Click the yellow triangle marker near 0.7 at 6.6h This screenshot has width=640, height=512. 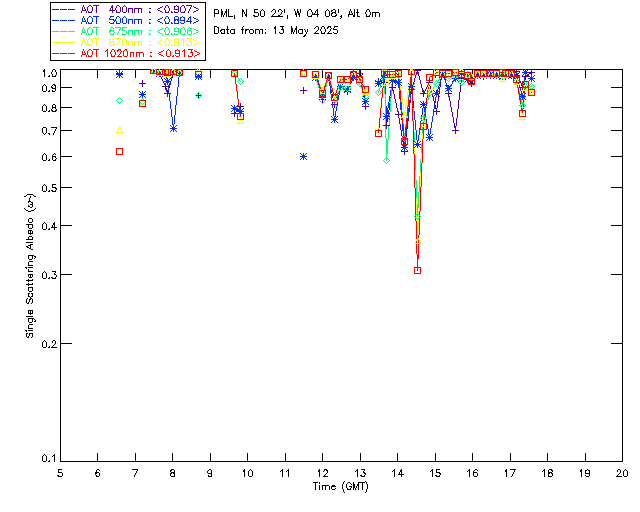click(x=120, y=130)
